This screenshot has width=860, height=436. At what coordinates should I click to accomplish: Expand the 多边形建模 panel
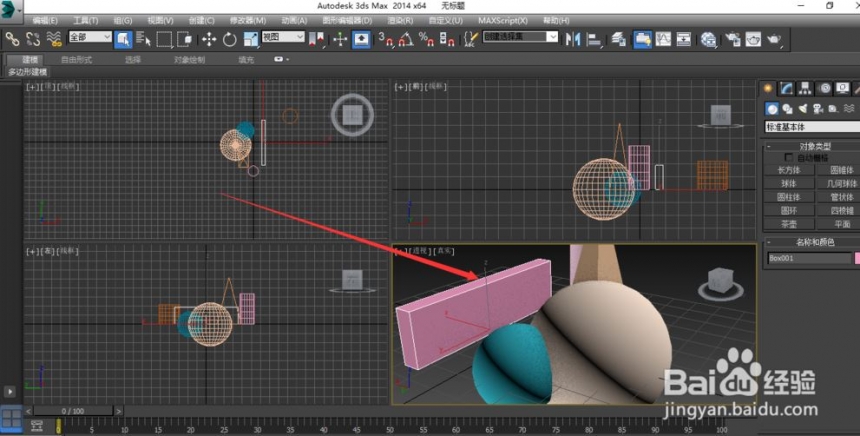pyautogui.click(x=27, y=72)
